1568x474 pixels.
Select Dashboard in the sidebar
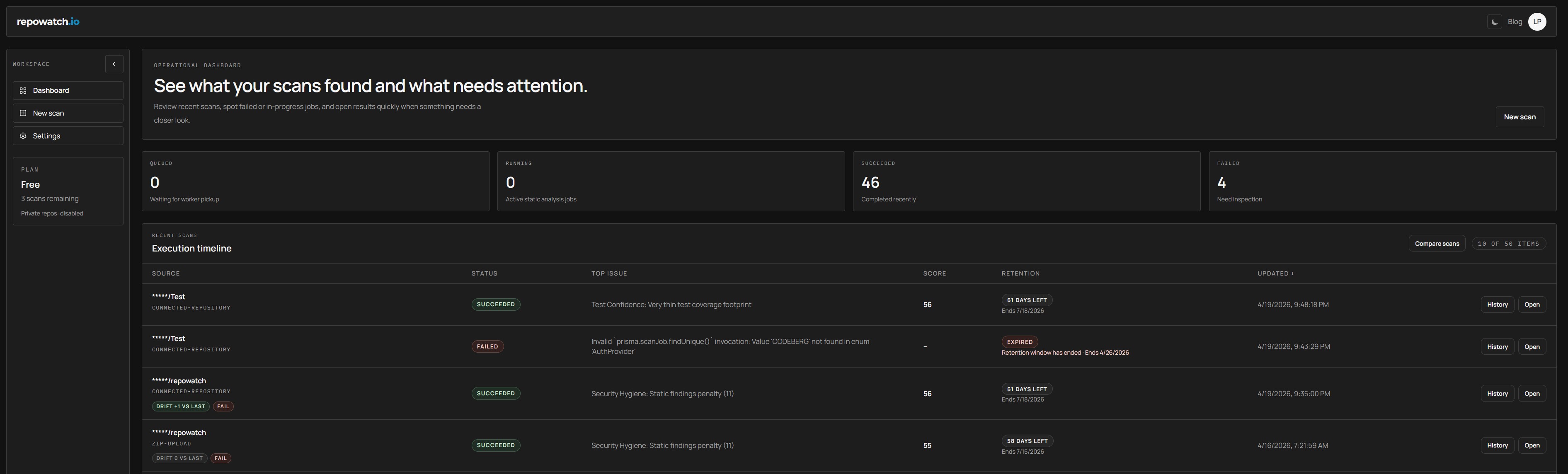click(x=68, y=90)
